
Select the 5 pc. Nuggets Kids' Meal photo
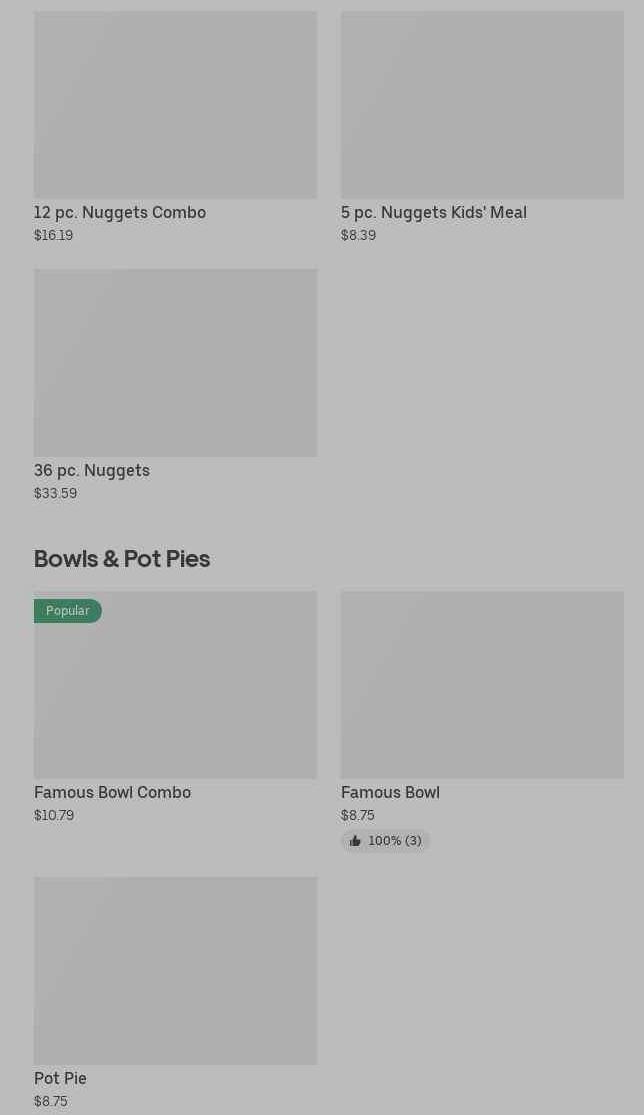(x=482, y=105)
